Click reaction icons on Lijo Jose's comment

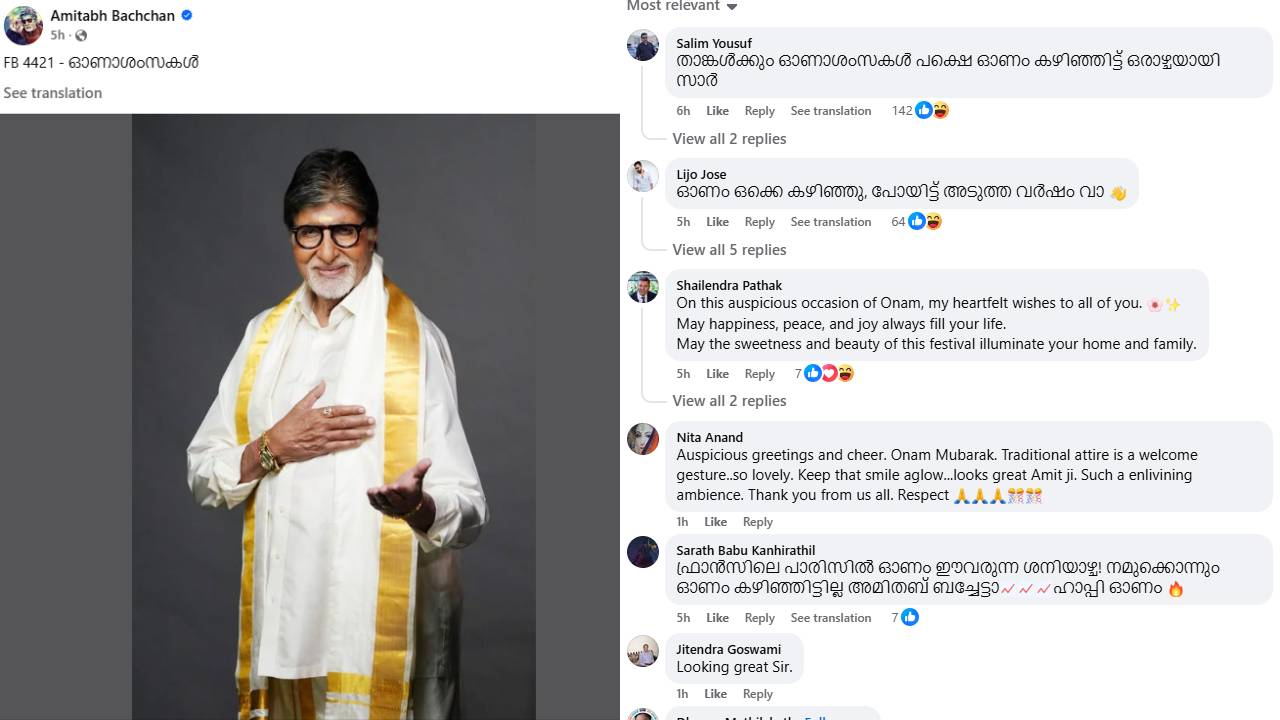point(925,222)
